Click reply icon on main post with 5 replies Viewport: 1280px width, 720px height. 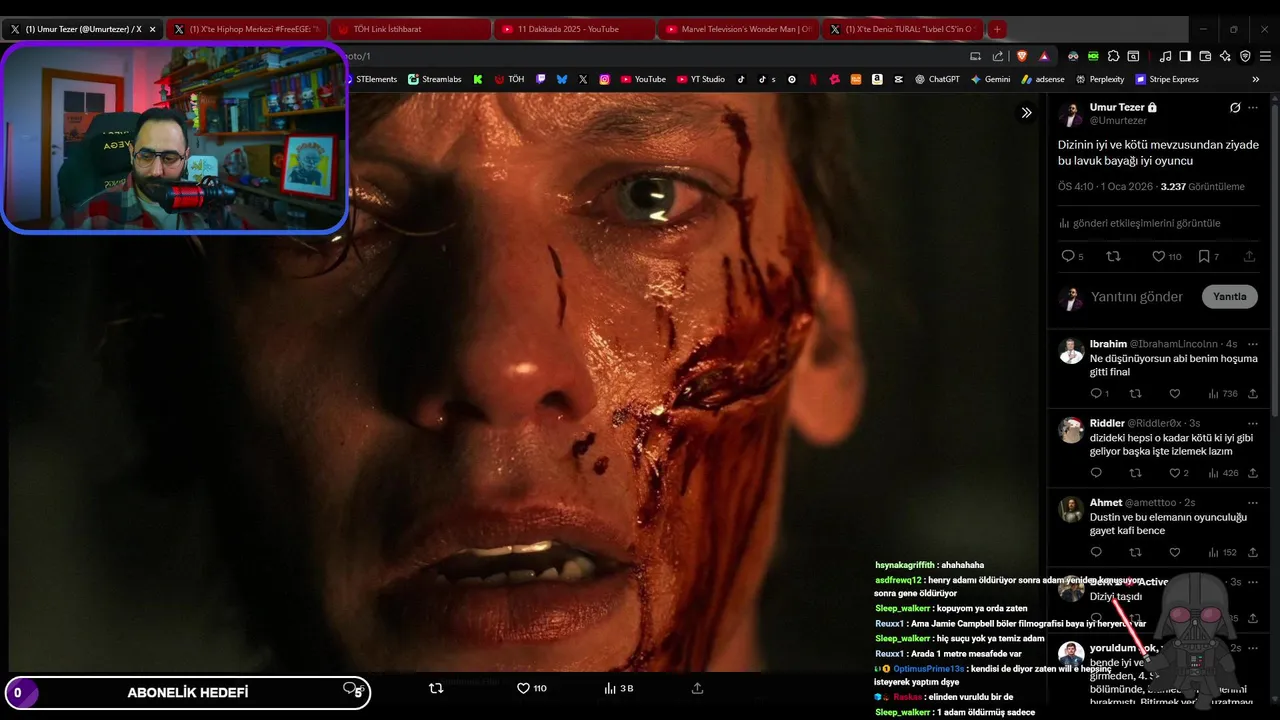pos(1072,257)
